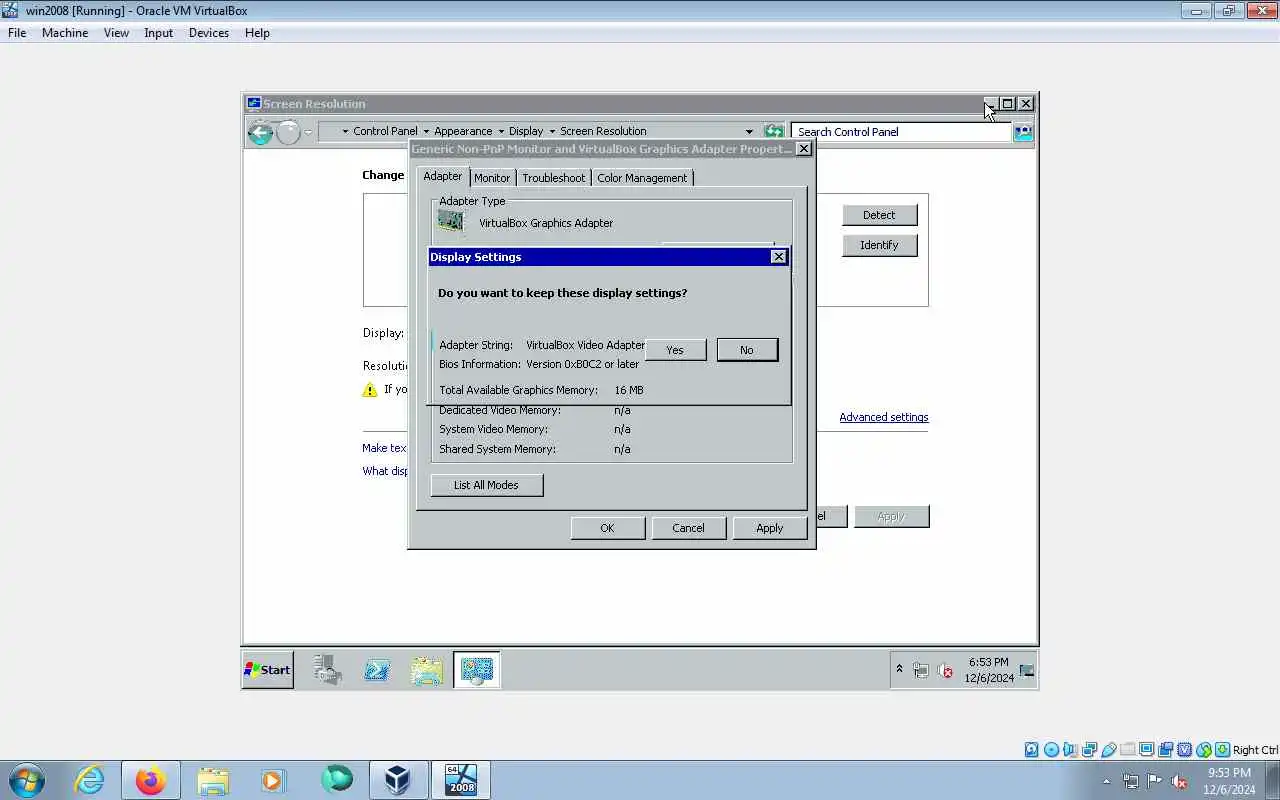1280x800 pixels.
Task: Open Explorer folder icon in guest taskbar
Action: click(x=427, y=670)
